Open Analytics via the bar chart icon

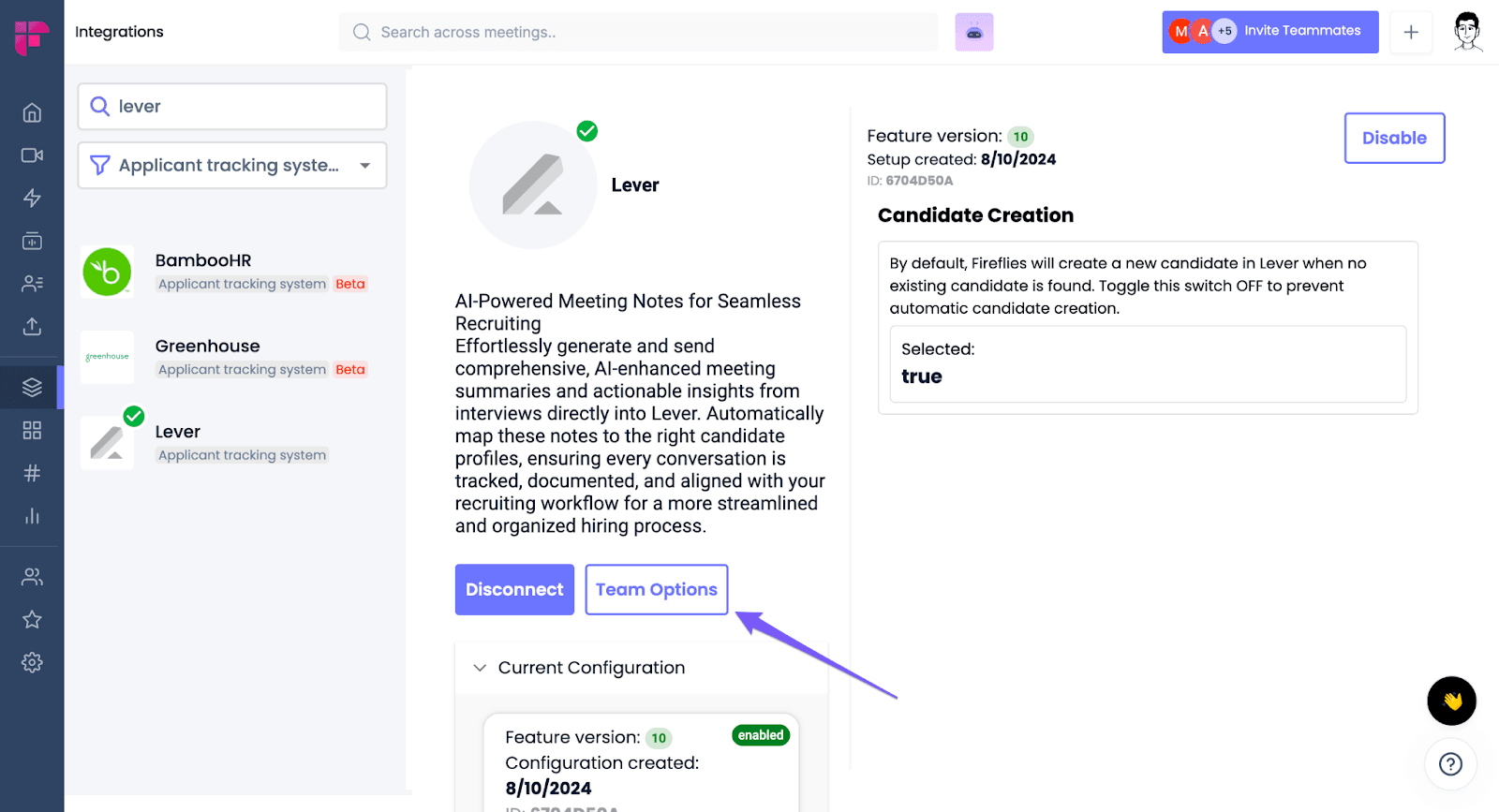tap(32, 516)
